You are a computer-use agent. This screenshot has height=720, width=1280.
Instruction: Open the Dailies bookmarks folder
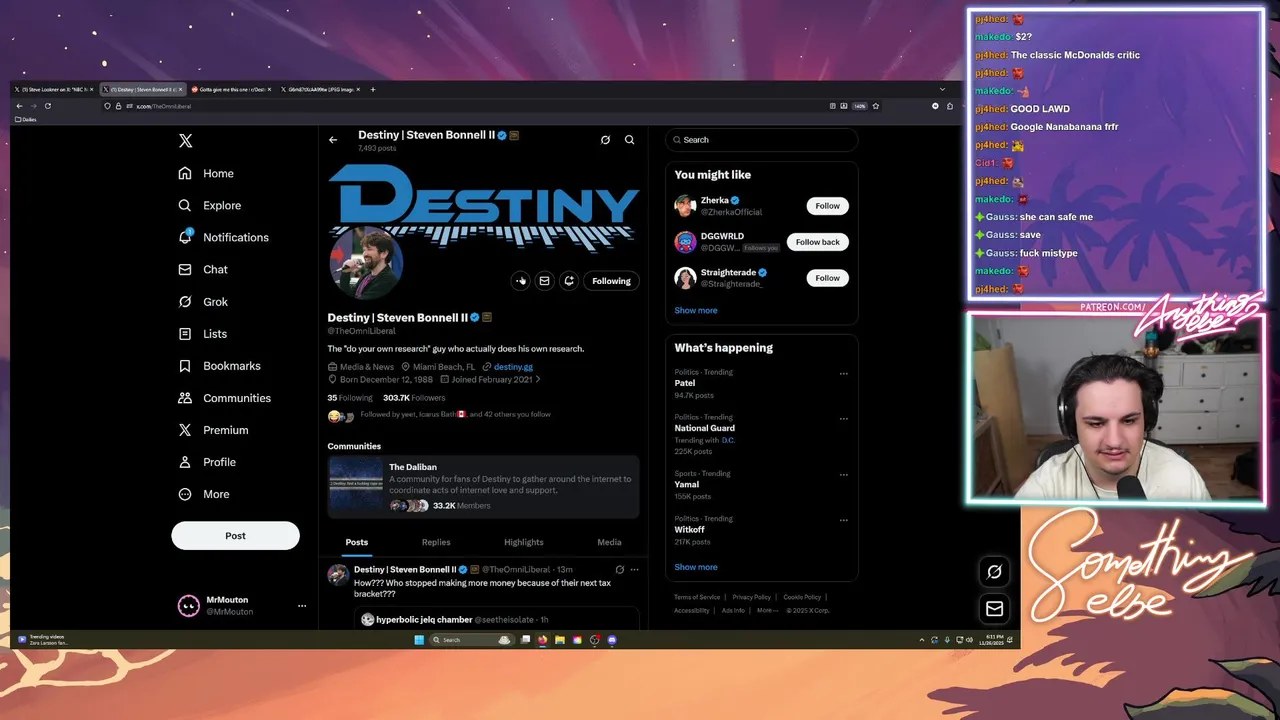click(x=25, y=119)
